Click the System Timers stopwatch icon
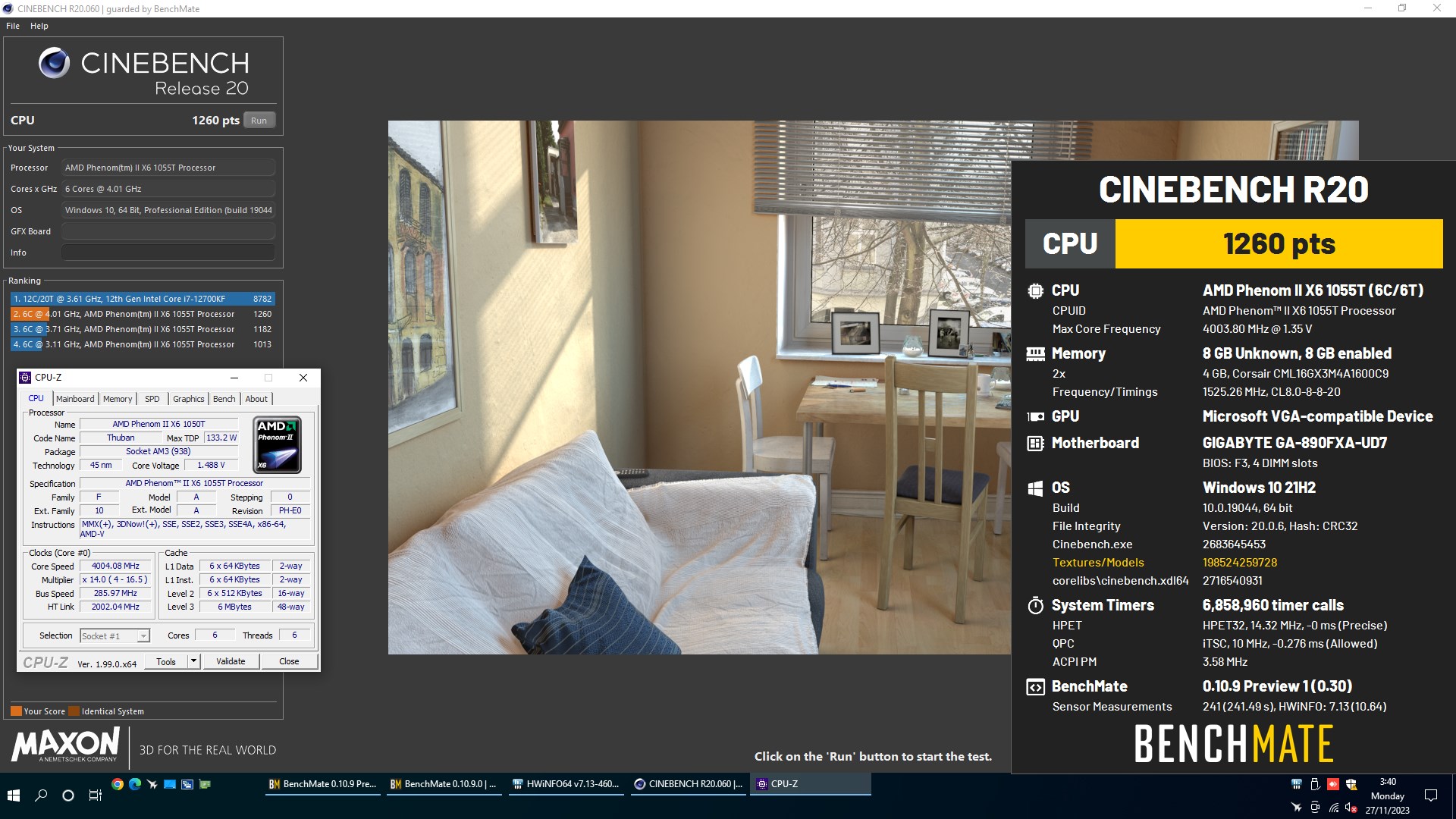Screen dimensions: 1456x819 point(1035,605)
